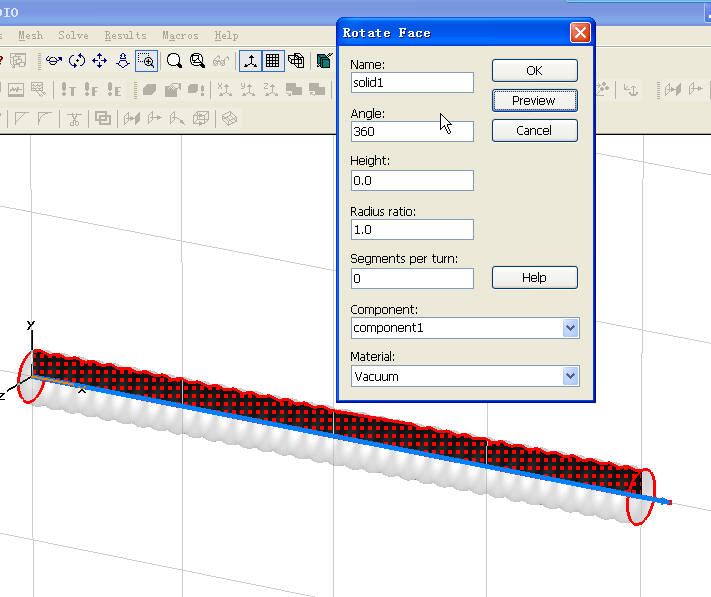
Task: Click the zoom rectangle tool
Action: (146, 61)
